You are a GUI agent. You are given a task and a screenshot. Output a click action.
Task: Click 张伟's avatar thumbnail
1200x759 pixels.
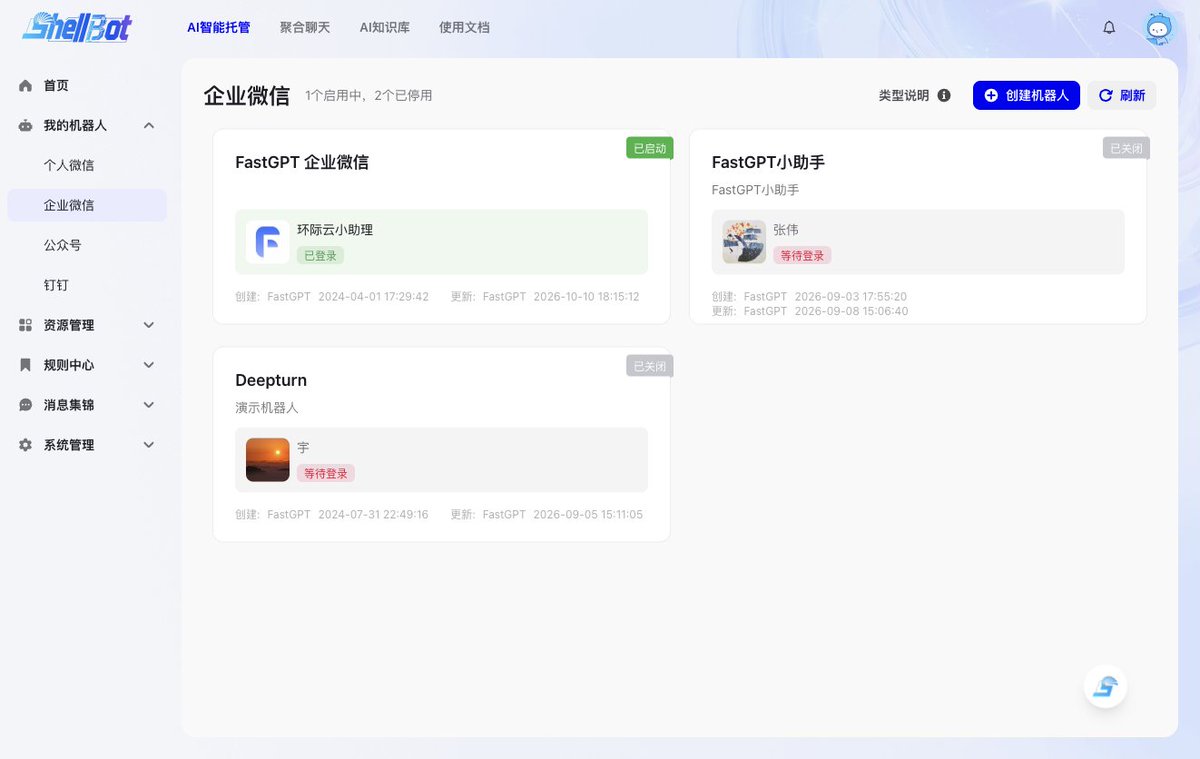tap(744, 242)
